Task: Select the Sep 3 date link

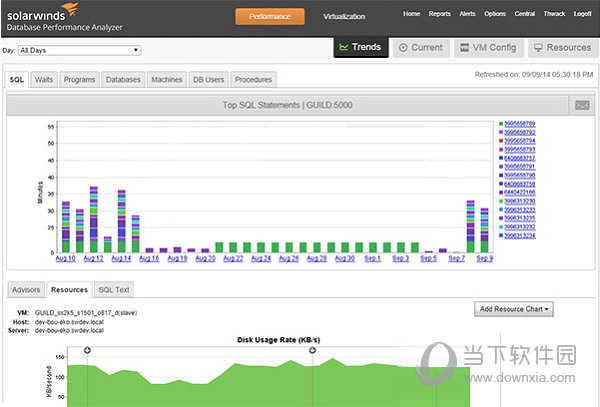Action: coord(401,259)
